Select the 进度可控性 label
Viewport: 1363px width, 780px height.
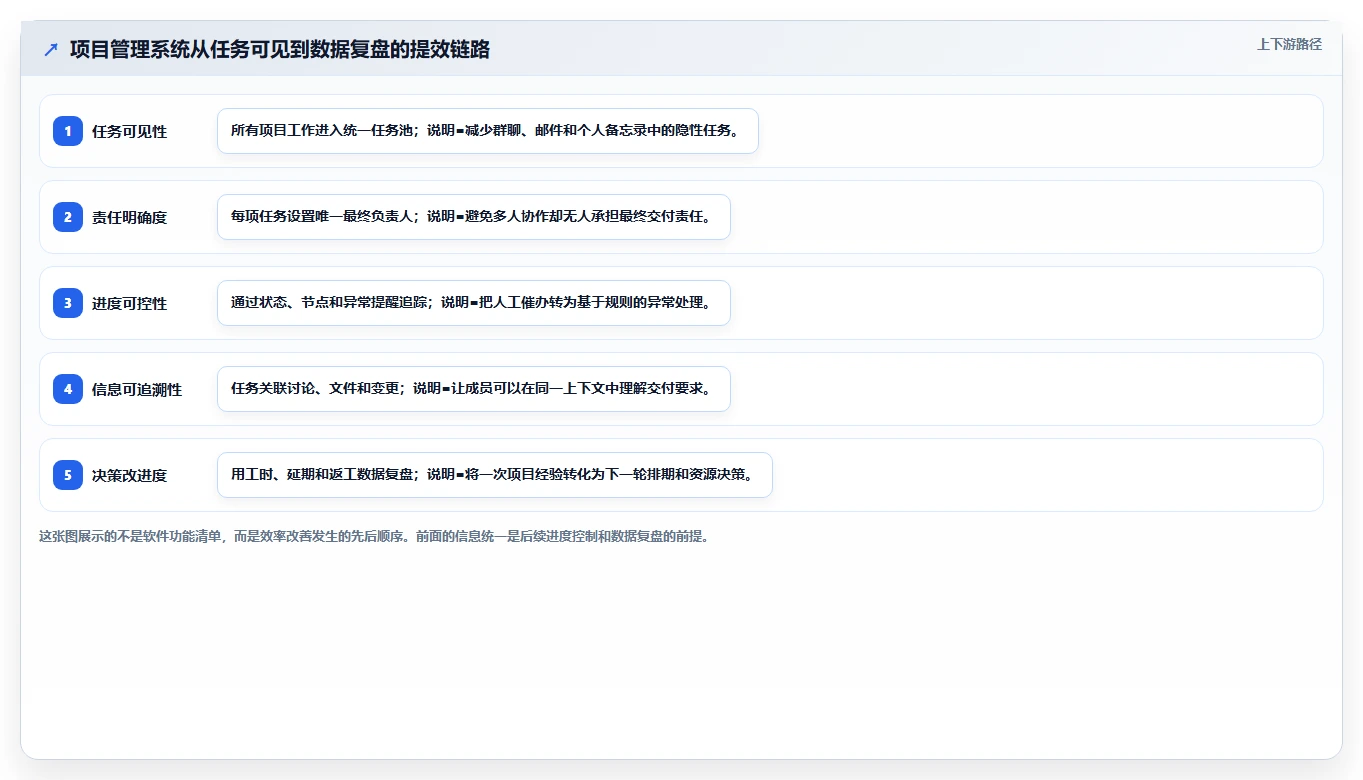coord(129,303)
